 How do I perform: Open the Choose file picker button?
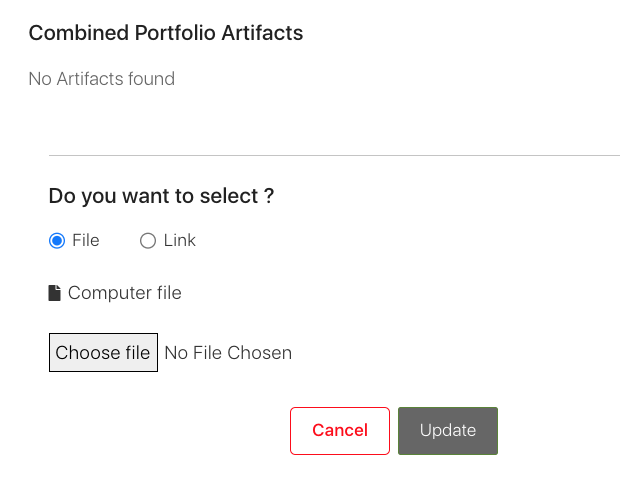103,352
